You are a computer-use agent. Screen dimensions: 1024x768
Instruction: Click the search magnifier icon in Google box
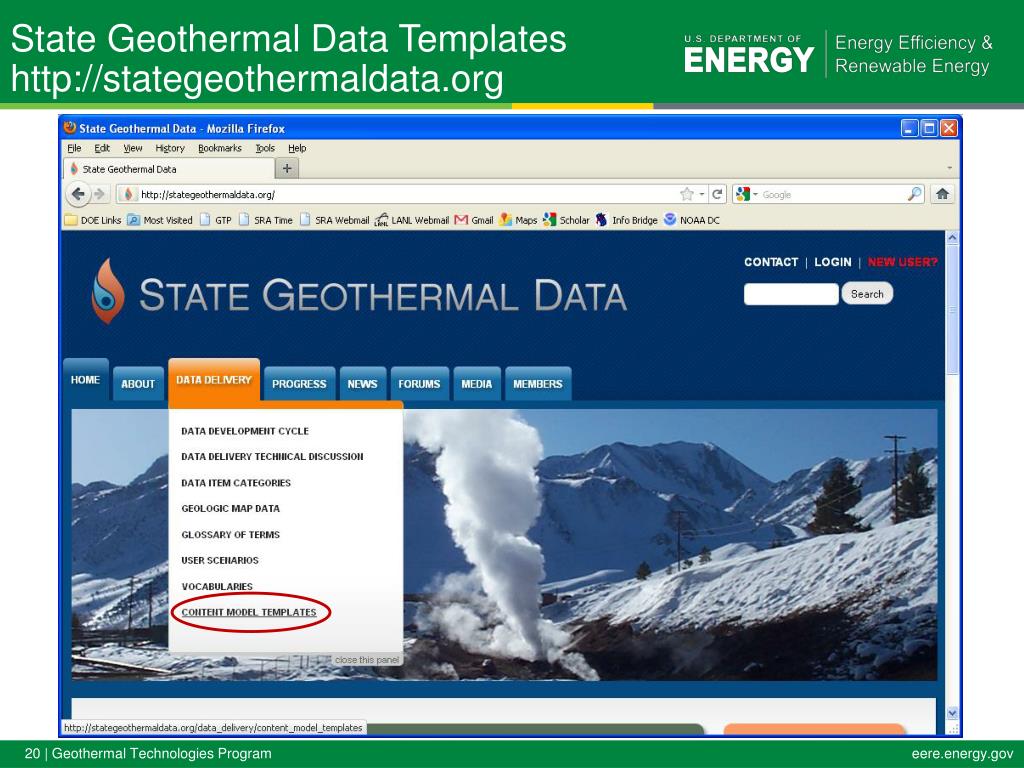915,193
